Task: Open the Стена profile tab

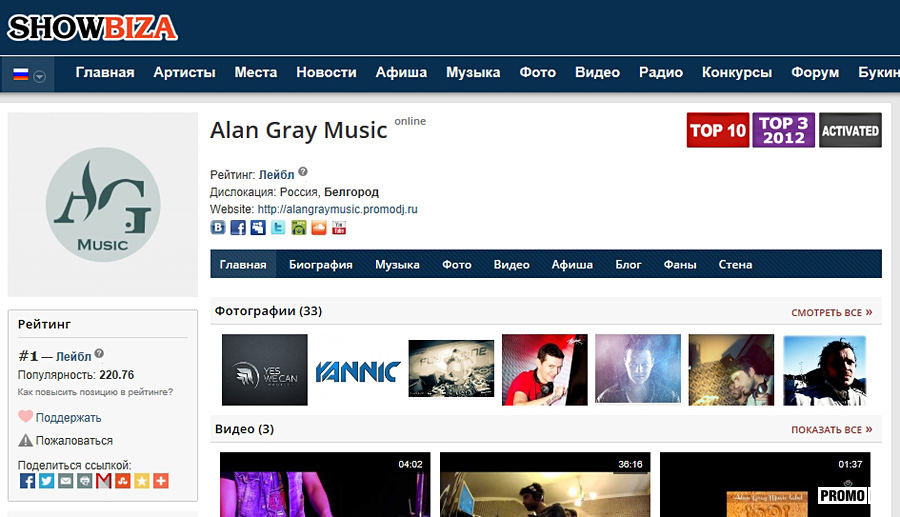Action: [x=735, y=265]
